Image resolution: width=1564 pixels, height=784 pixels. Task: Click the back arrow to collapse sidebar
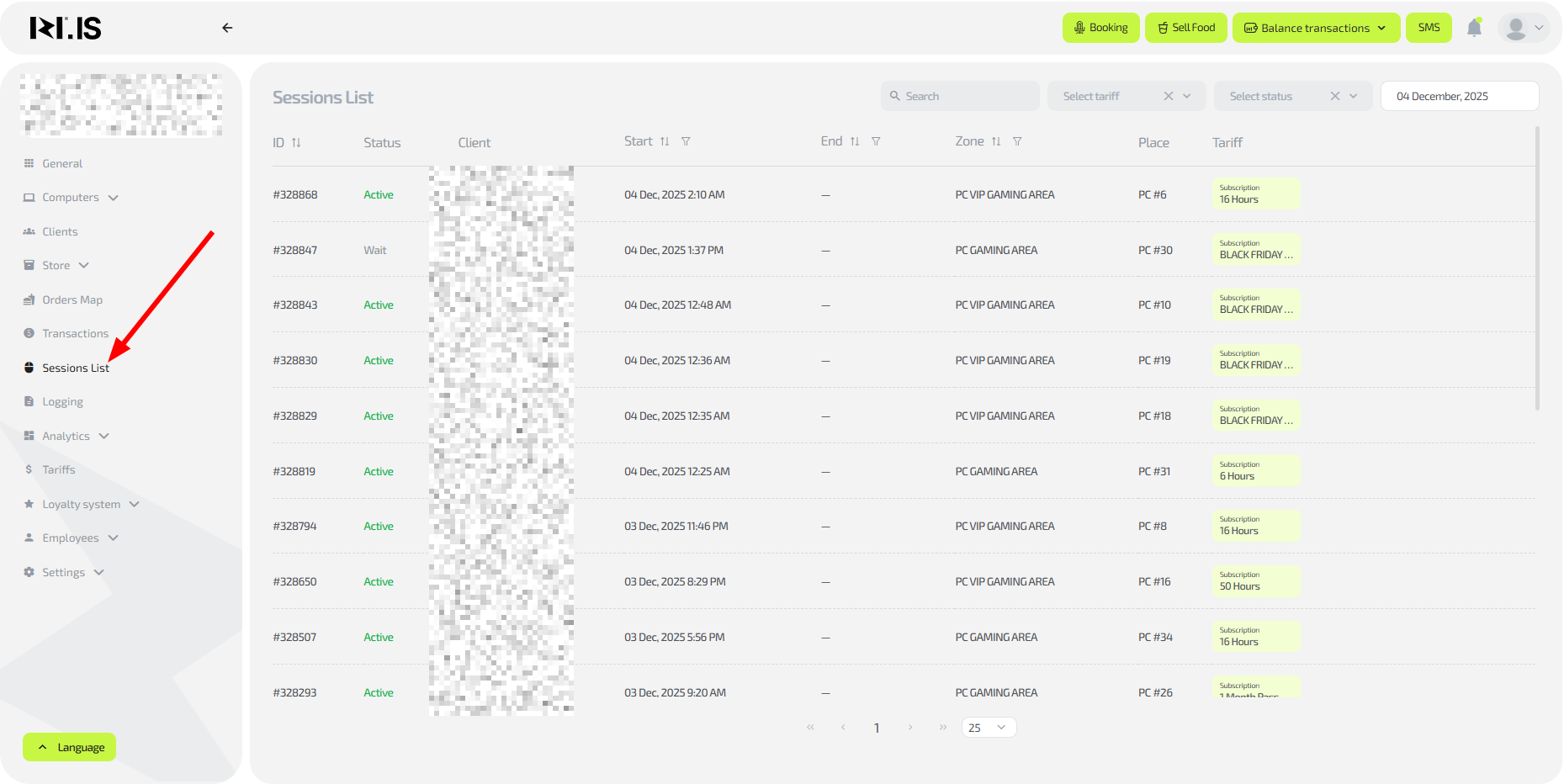point(227,28)
